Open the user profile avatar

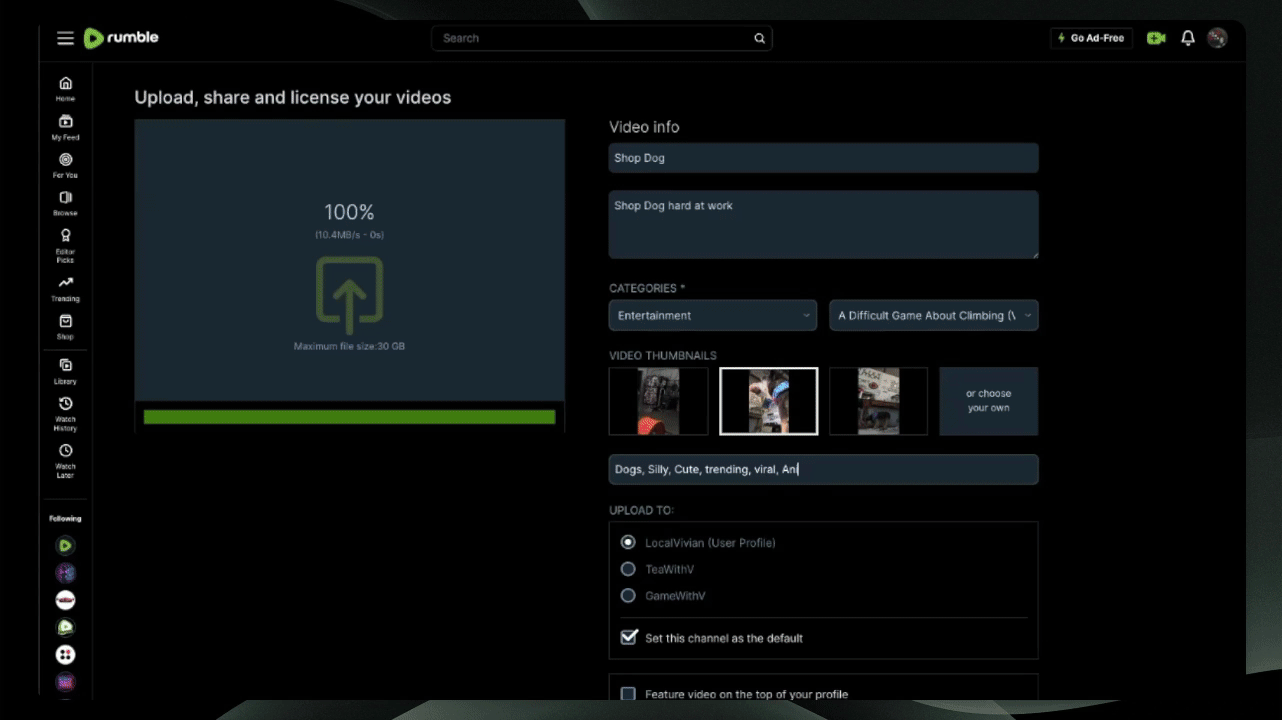[x=1217, y=38]
